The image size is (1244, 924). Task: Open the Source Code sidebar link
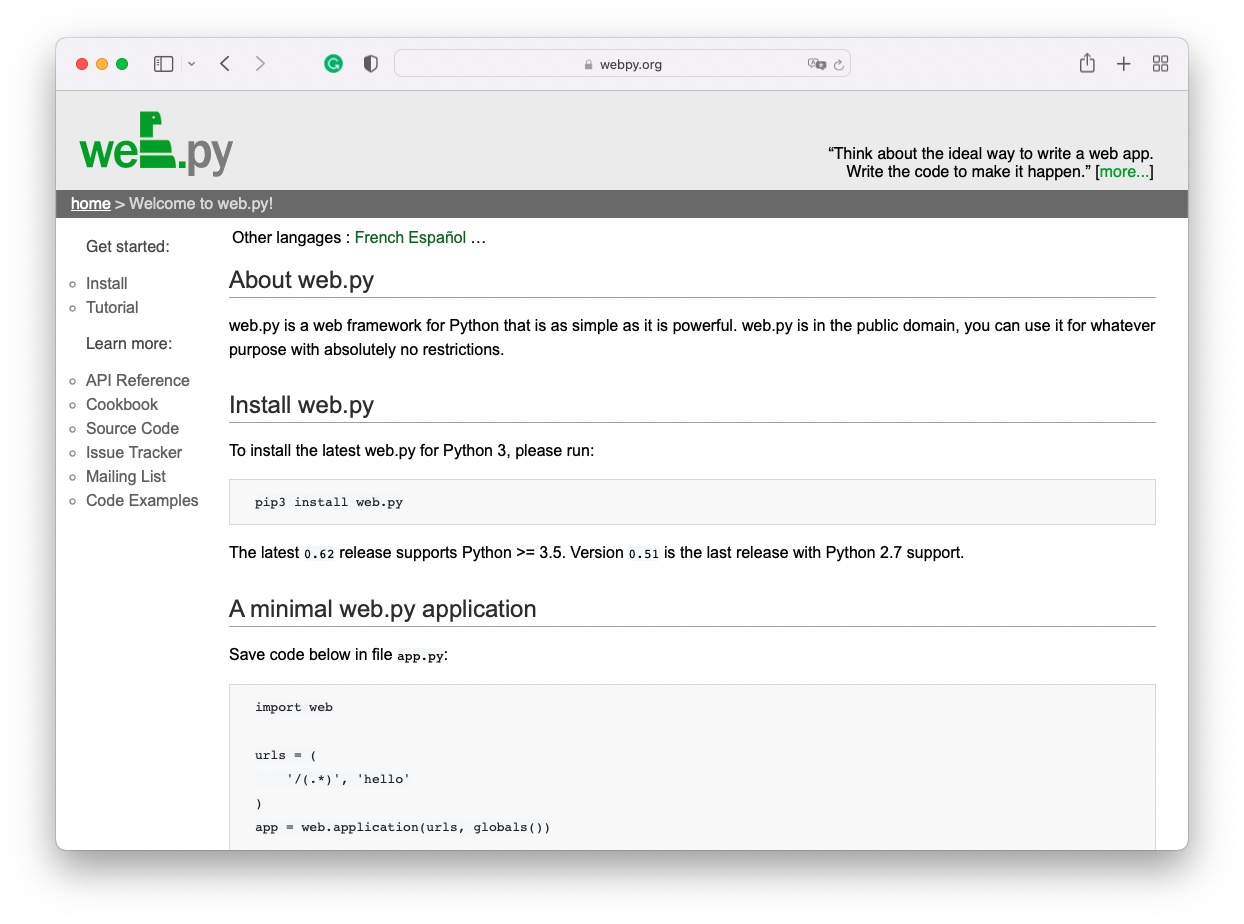tap(132, 428)
